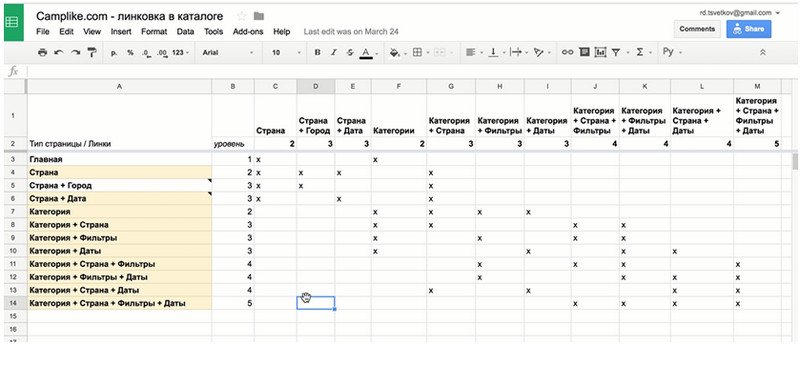Click the select-all corner box
This screenshot has height=365, width=800.
[x=15, y=86]
